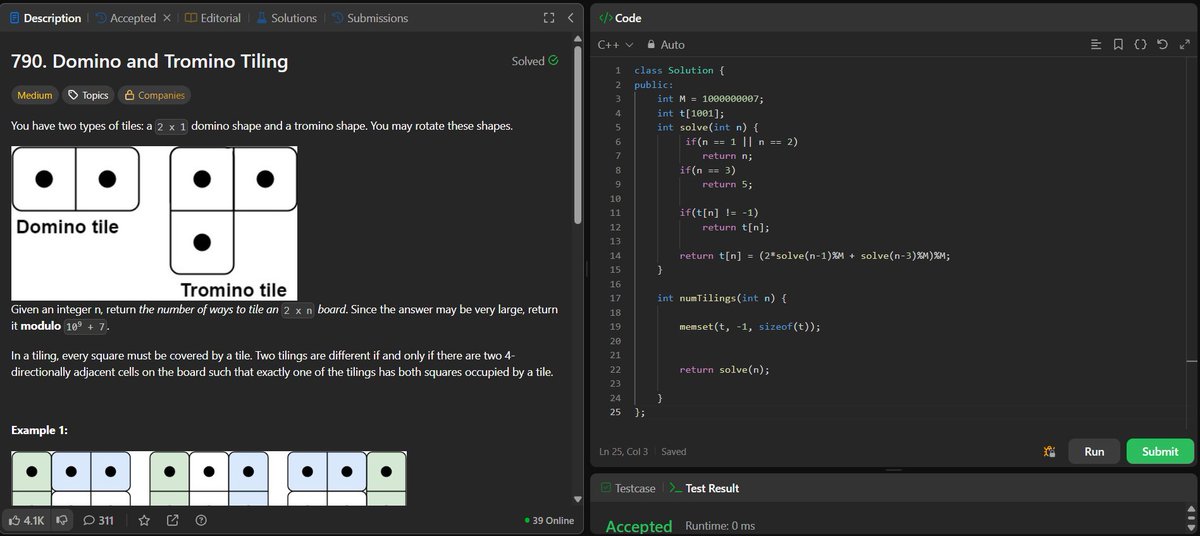This screenshot has height=536, width=1200.
Task: Click the Ln 25, Col 3 status
Action: click(623, 451)
